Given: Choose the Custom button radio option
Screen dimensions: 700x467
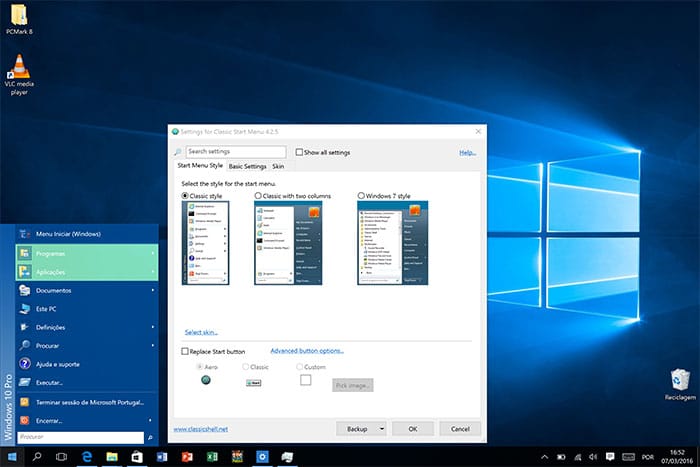Looking at the screenshot, I should coord(300,367).
